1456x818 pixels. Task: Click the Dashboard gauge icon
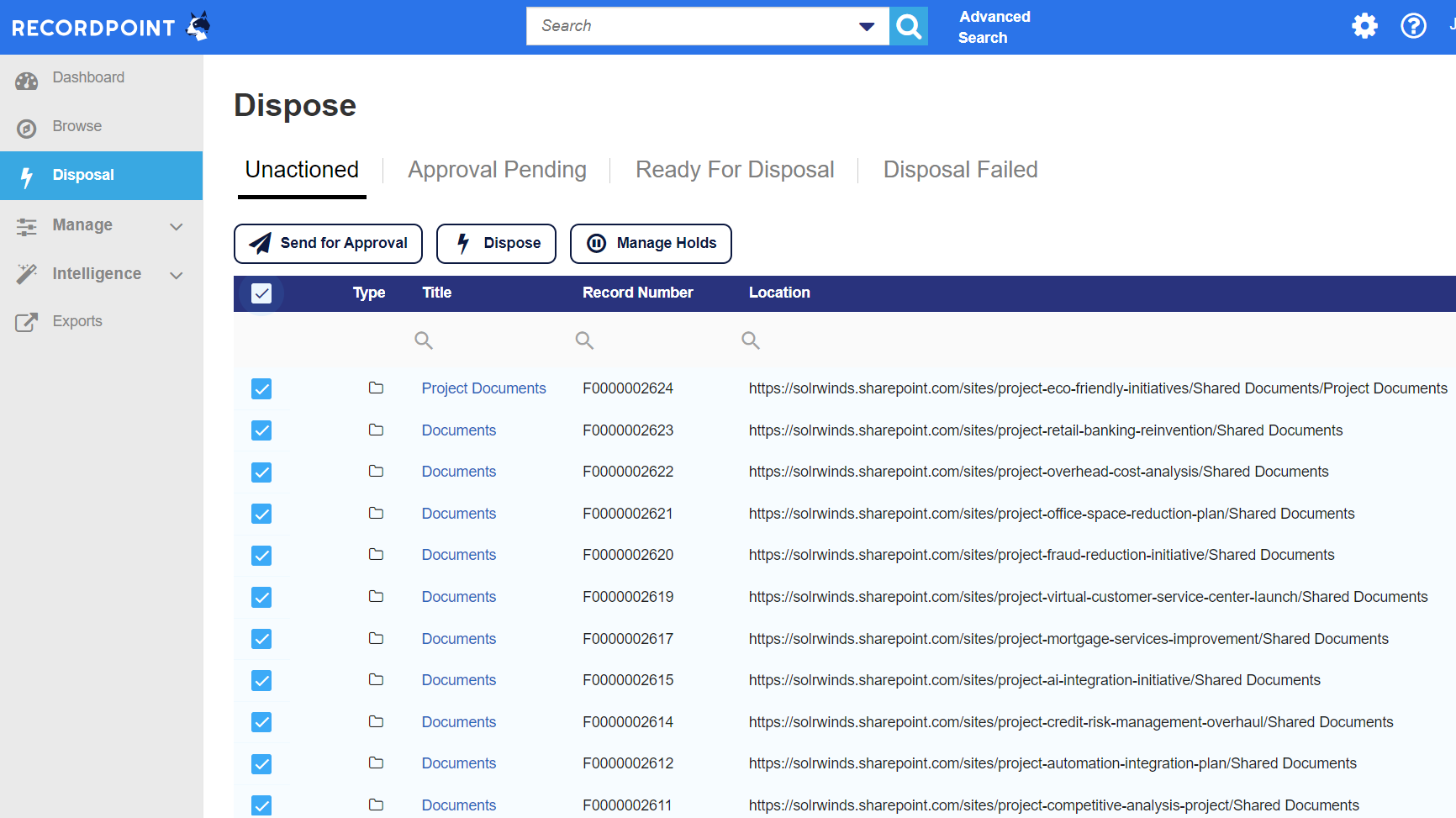coord(27,81)
